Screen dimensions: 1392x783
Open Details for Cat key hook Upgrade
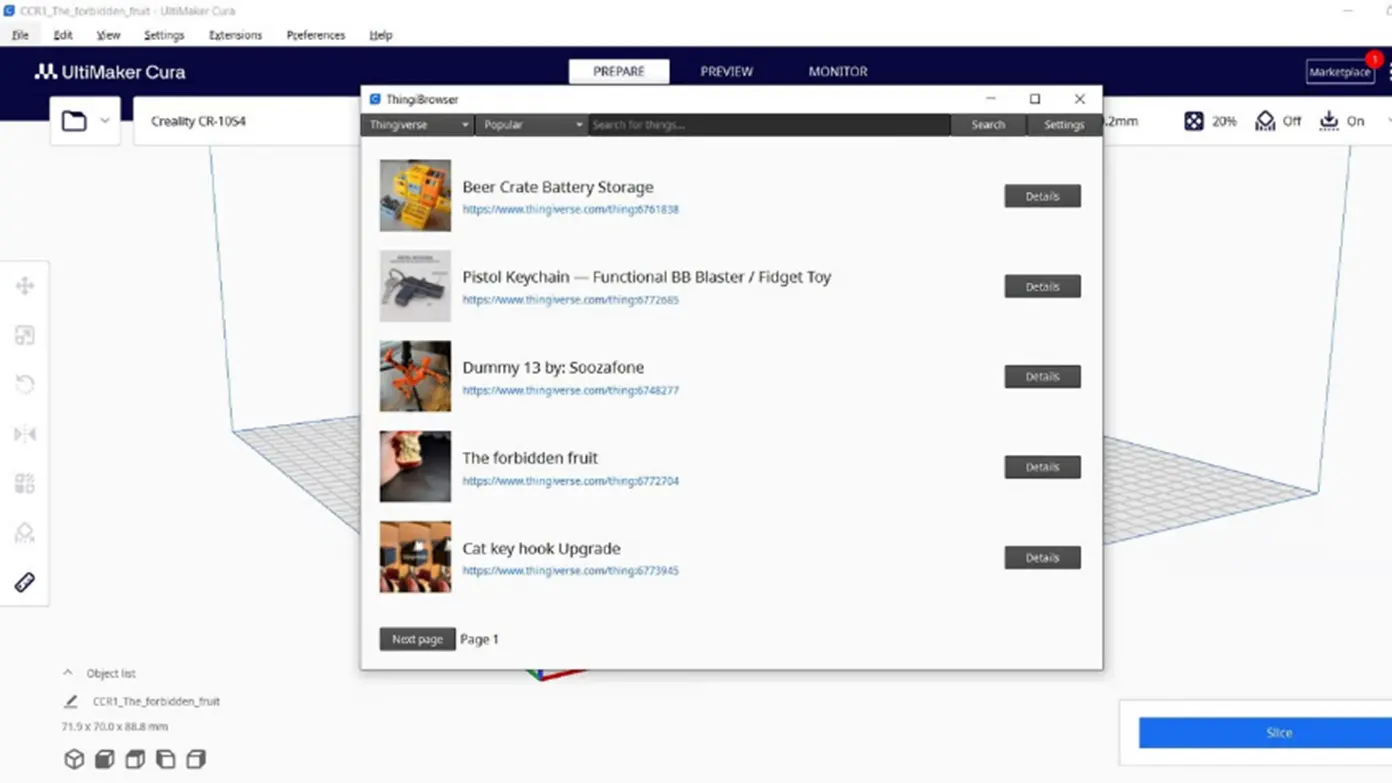click(x=1042, y=558)
